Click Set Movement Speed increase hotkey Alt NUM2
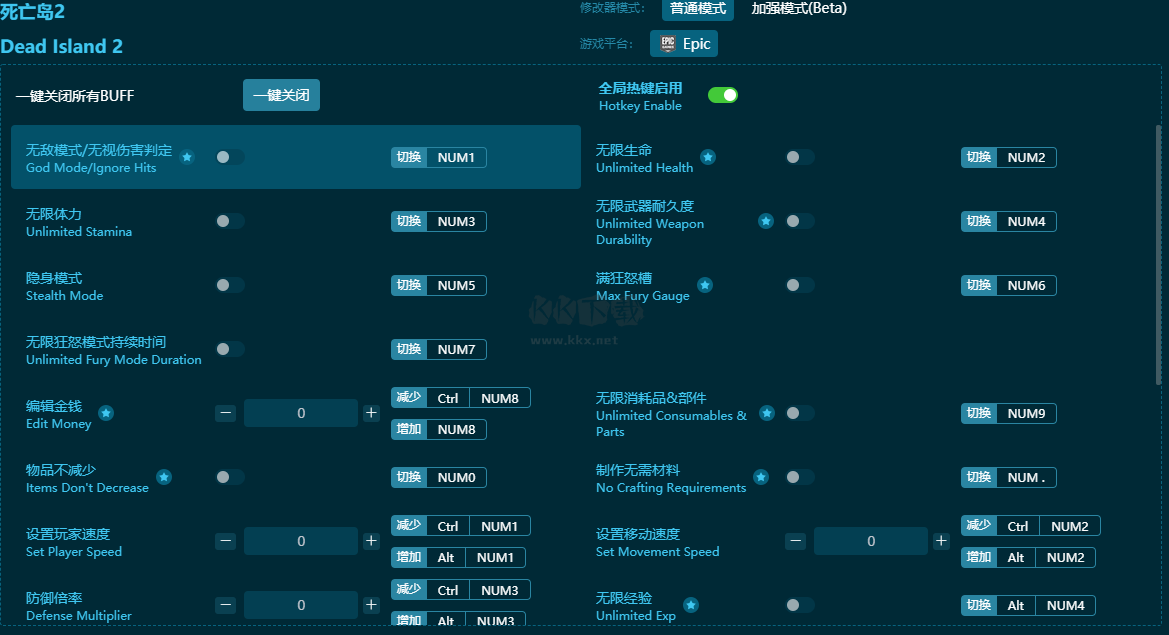Image resolution: width=1169 pixels, height=635 pixels. coord(1028,557)
